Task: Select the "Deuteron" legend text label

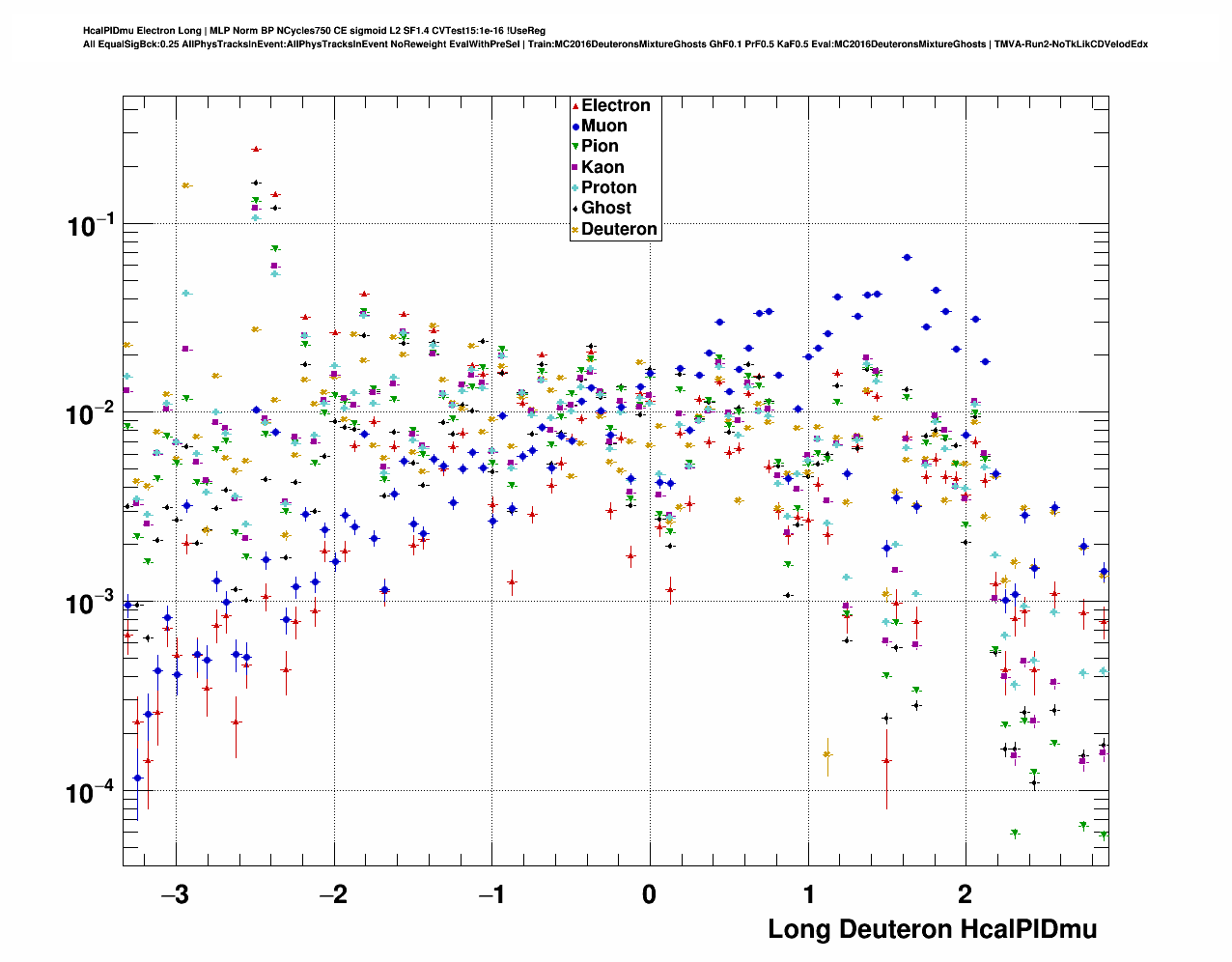Action: [x=619, y=230]
